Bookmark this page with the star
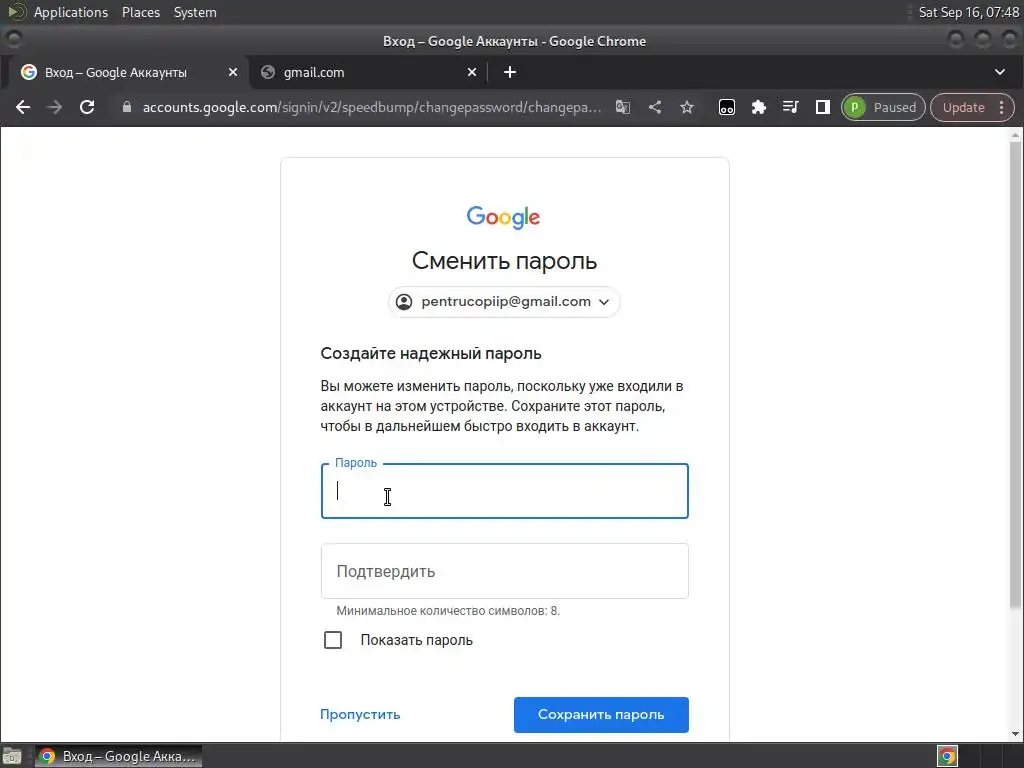This screenshot has width=1024, height=768. [x=687, y=108]
